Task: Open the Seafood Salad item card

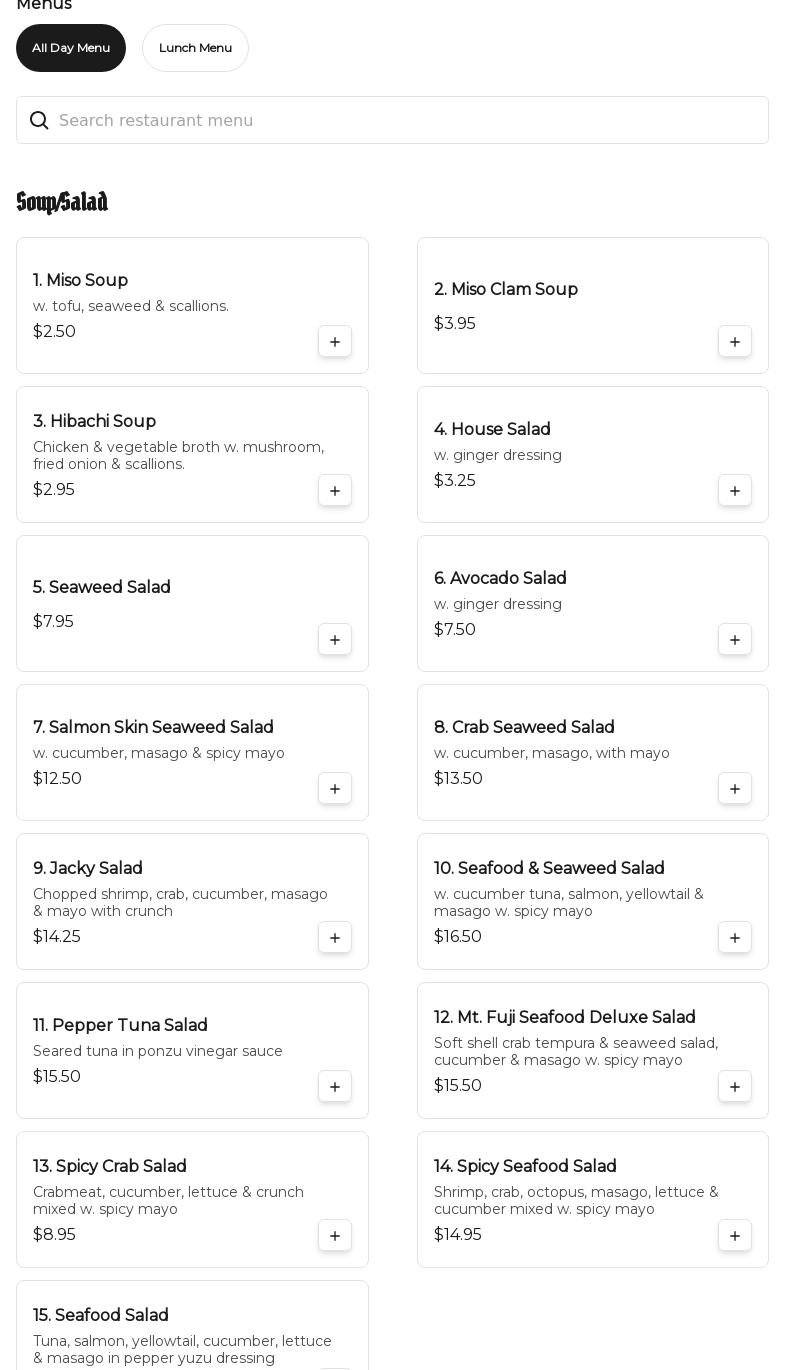Action: 180,1330
